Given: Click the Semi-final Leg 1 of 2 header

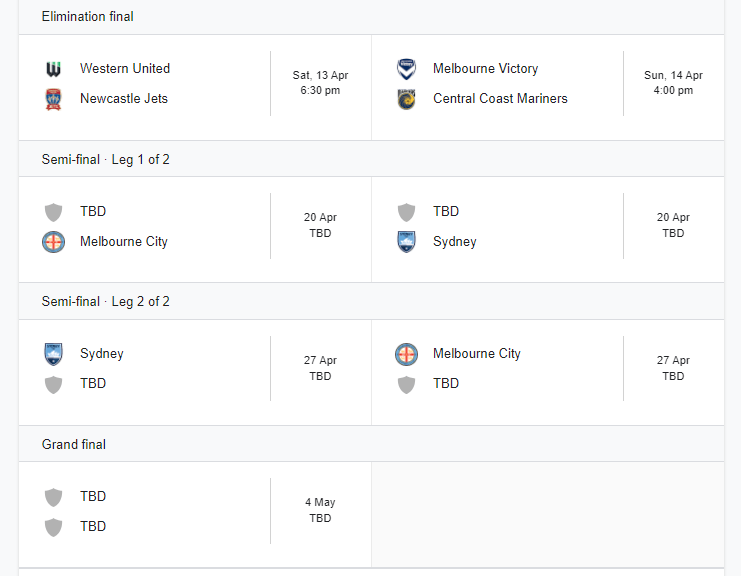Looking at the screenshot, I should coord(106,159).
